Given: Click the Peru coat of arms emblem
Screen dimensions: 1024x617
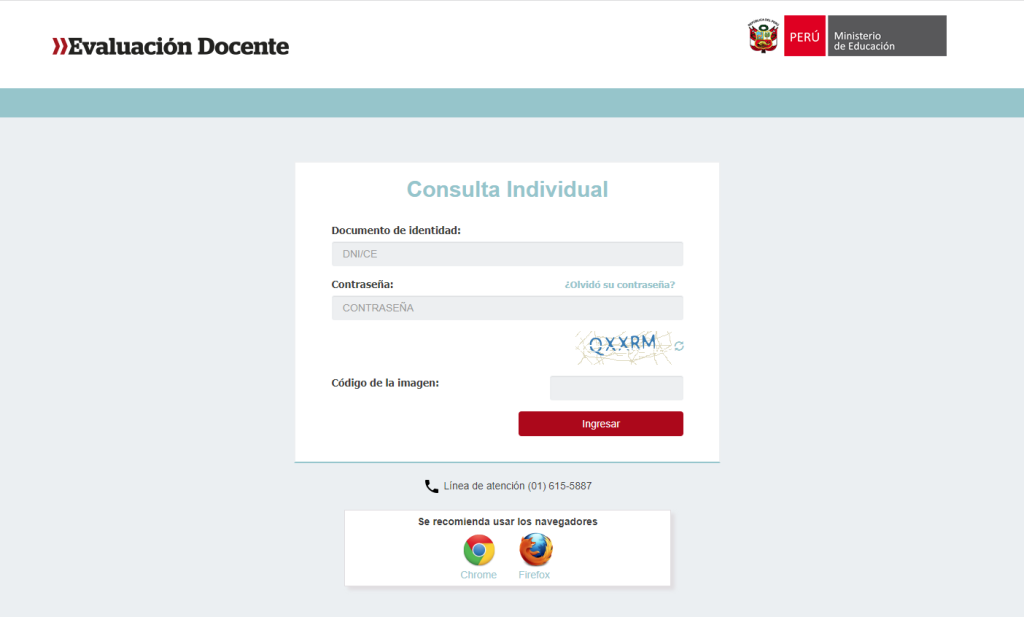Looking at the screenshot, I should point(763,36).
